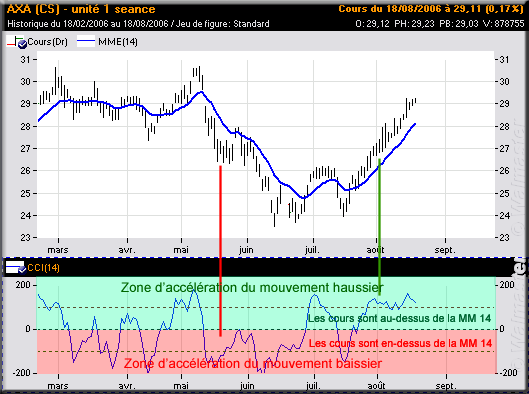
Task: Click the -200 value on right CCI axis
Action: (x=508, y=373)
